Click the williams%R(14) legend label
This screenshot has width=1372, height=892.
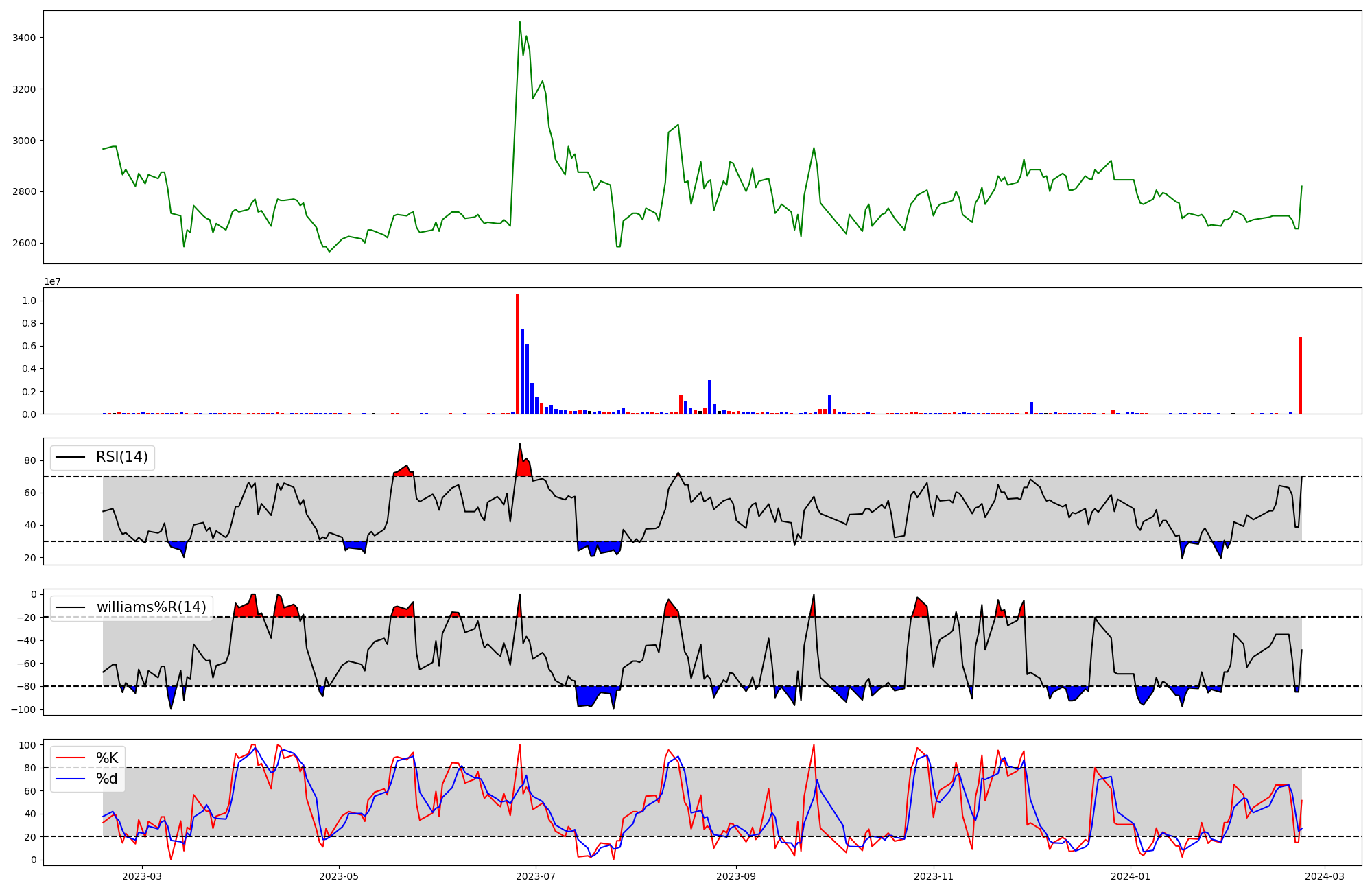coord(151,607)
